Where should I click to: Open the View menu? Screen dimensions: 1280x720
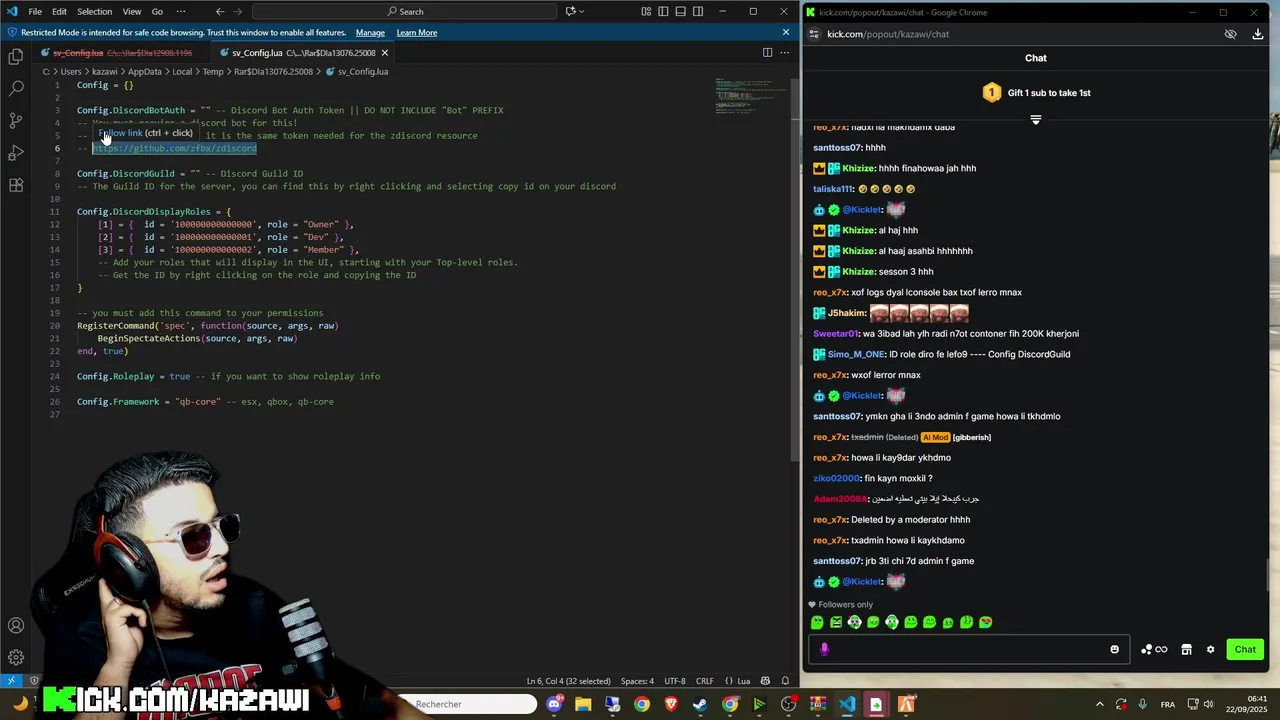coord(132,11)
